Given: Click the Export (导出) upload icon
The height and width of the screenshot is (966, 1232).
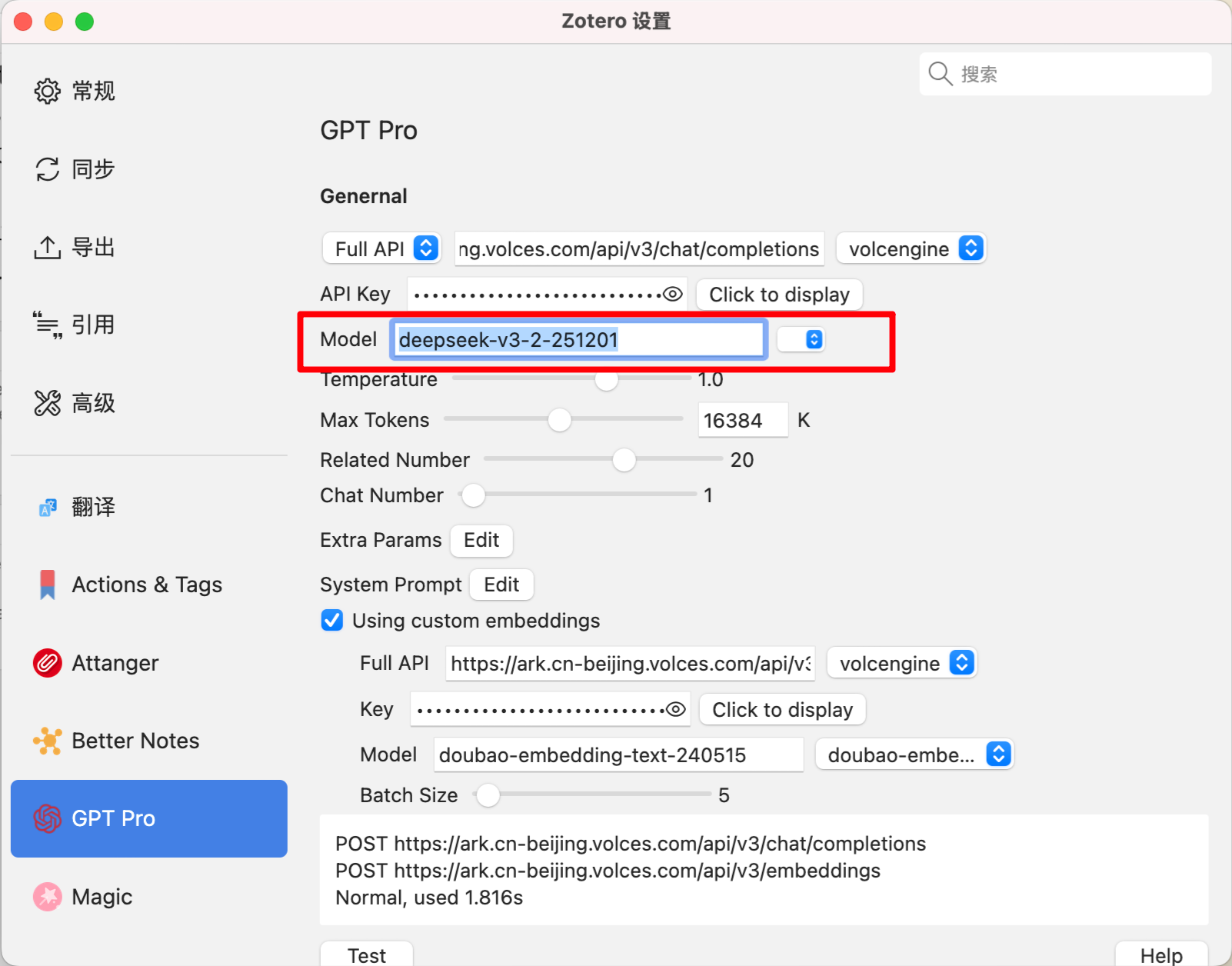Looking at the screenshot, I should (x=47, y=248).
